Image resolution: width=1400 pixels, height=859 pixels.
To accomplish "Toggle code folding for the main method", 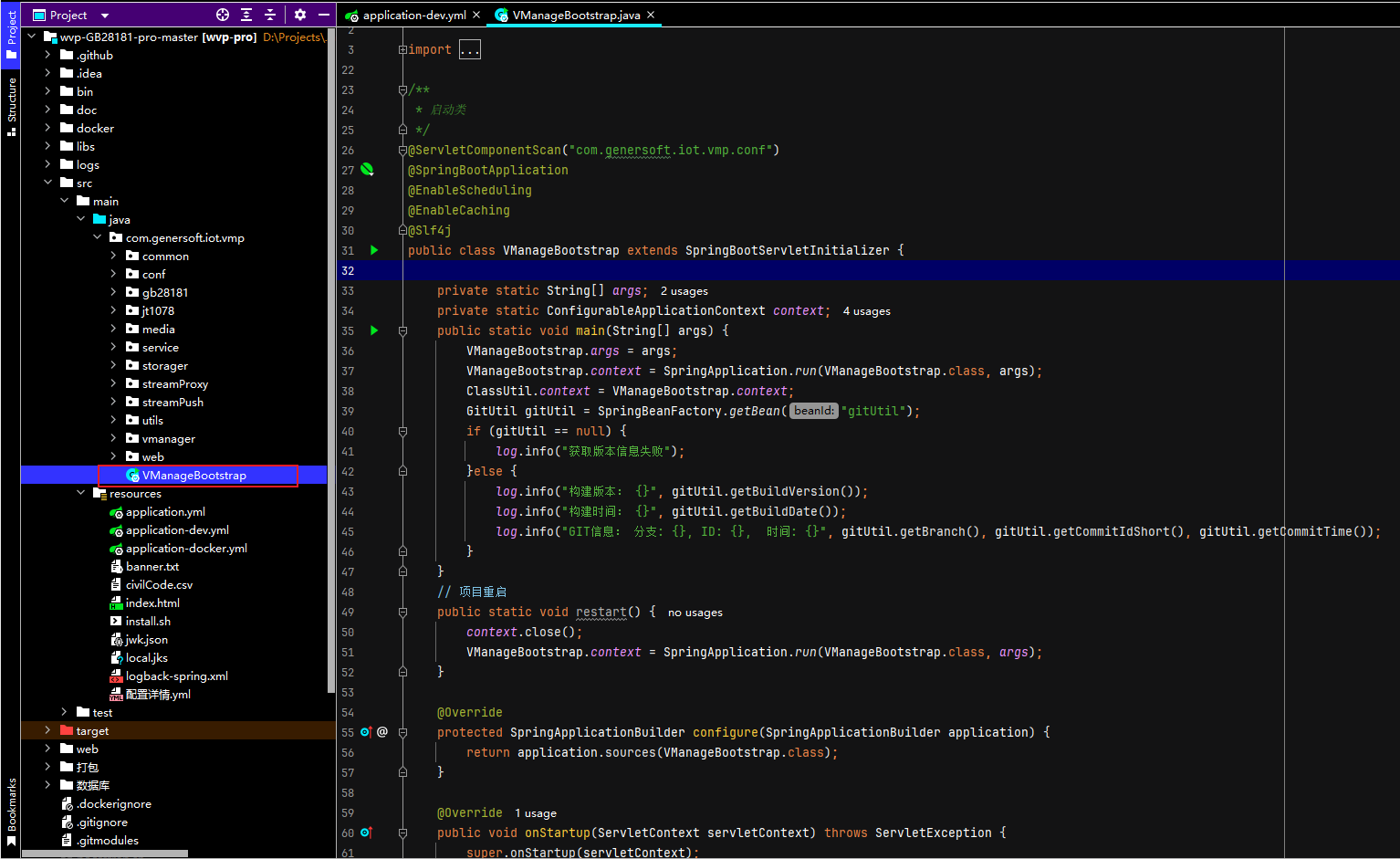I will (x=402, y=330).
